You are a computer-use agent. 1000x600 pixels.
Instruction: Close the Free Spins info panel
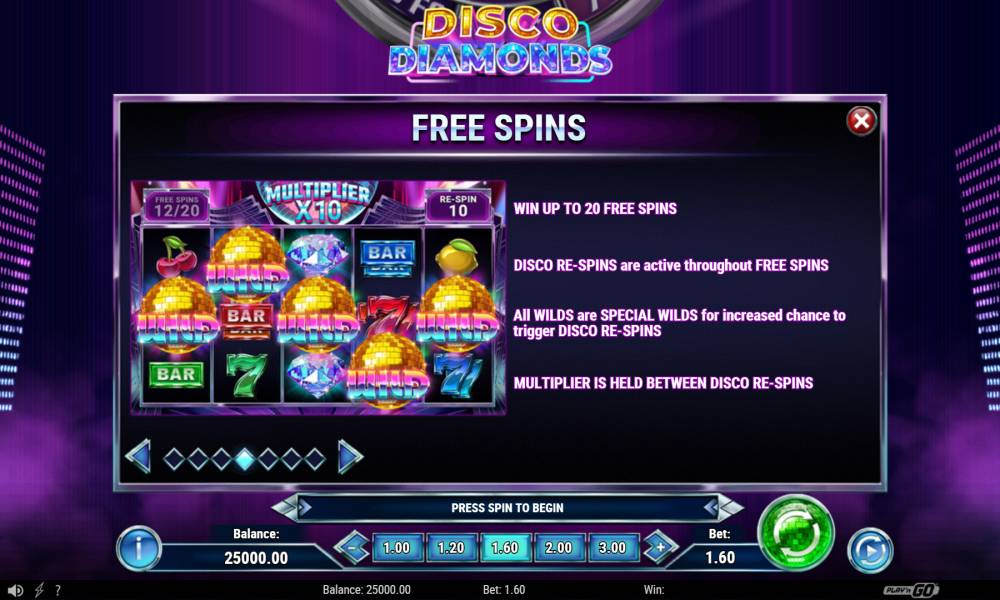click(861, 121)
